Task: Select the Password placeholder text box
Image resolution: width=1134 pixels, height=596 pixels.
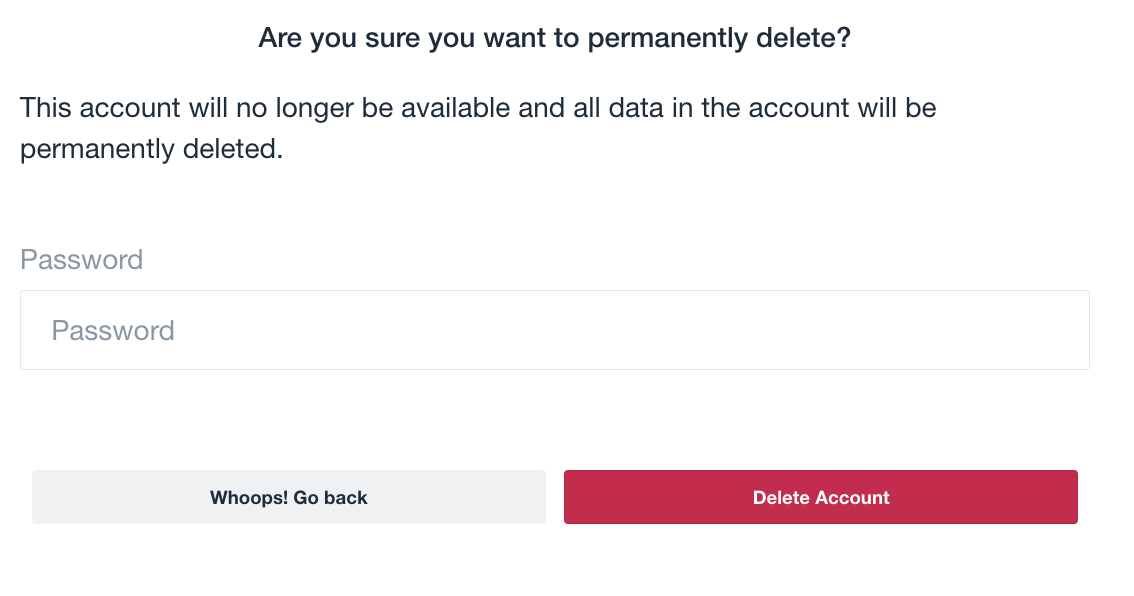Action: tap(554, 330)
